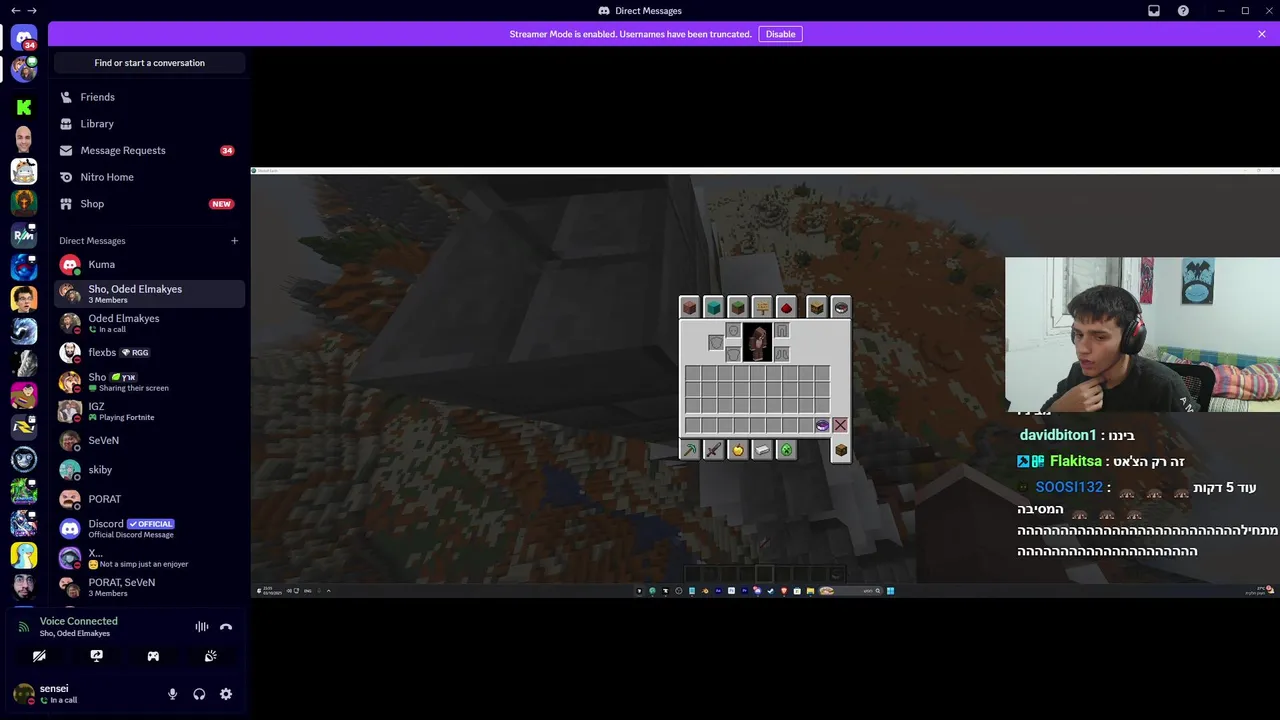Turn on camera
The image size is (1280, 720).
pyautogui.click(x=39, y=656)
